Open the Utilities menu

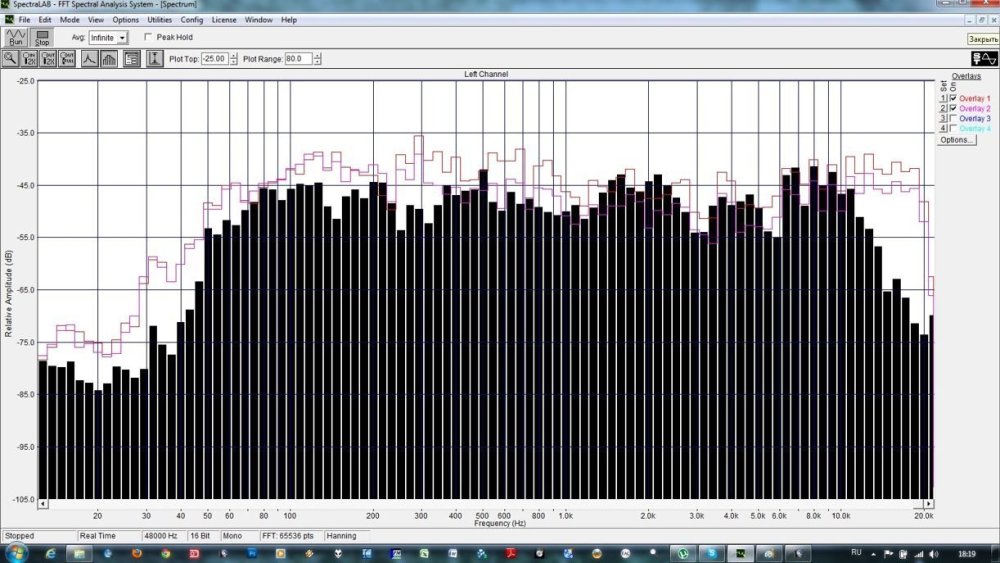(x=159, y=20)
